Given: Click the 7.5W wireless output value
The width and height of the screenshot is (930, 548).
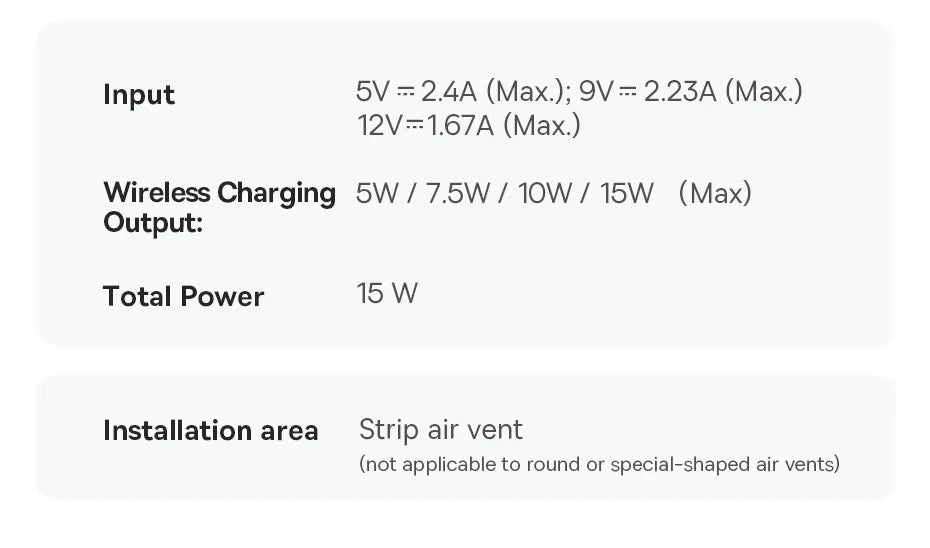Looking at the screenshot, I should tap(458, 193).
